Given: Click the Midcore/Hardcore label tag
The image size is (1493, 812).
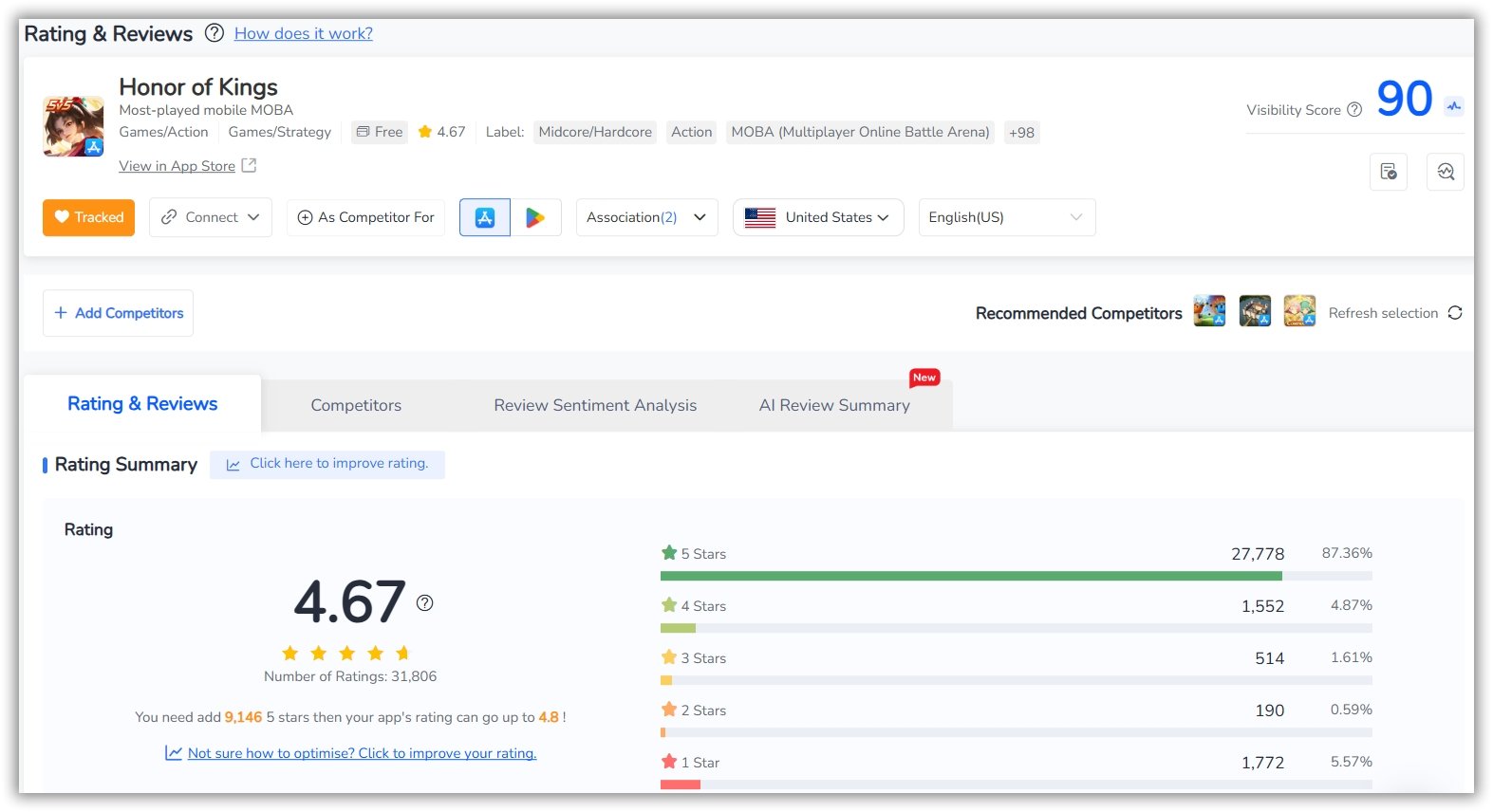Looking at the screenshot, I should [x=595, y=133].
